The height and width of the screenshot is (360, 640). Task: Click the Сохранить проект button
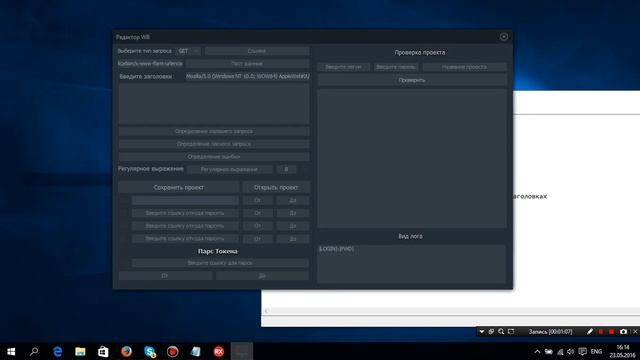(x=178, y=187)
